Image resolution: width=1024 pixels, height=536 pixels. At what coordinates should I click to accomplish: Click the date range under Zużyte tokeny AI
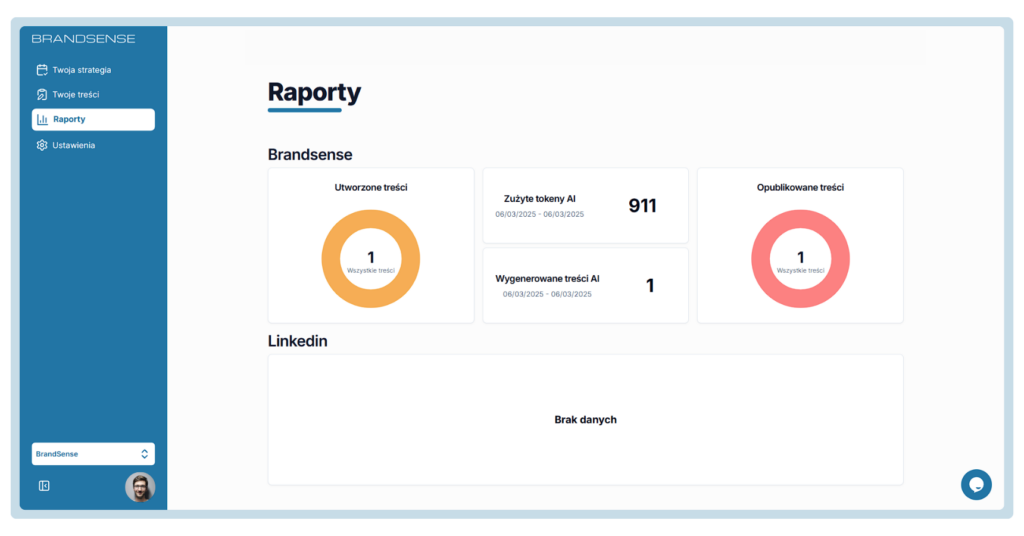tap(539, 214)
